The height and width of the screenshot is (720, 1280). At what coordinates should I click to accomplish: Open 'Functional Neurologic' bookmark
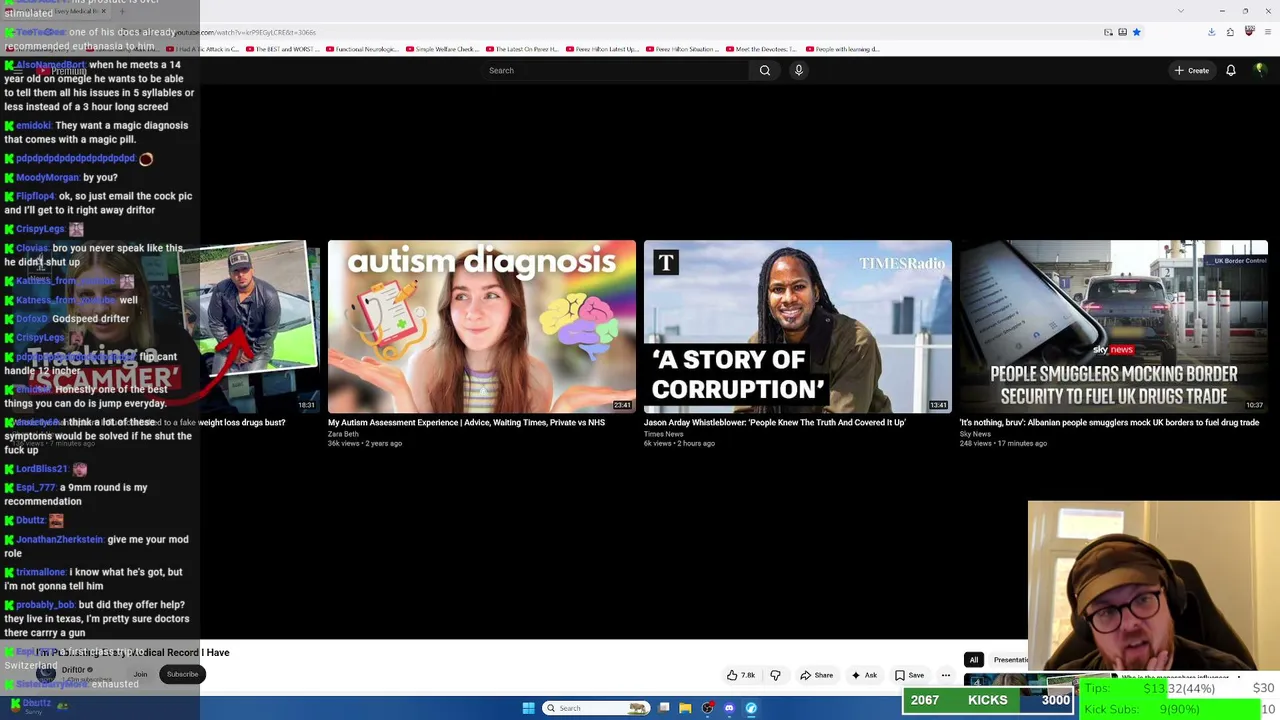[361, 49]
